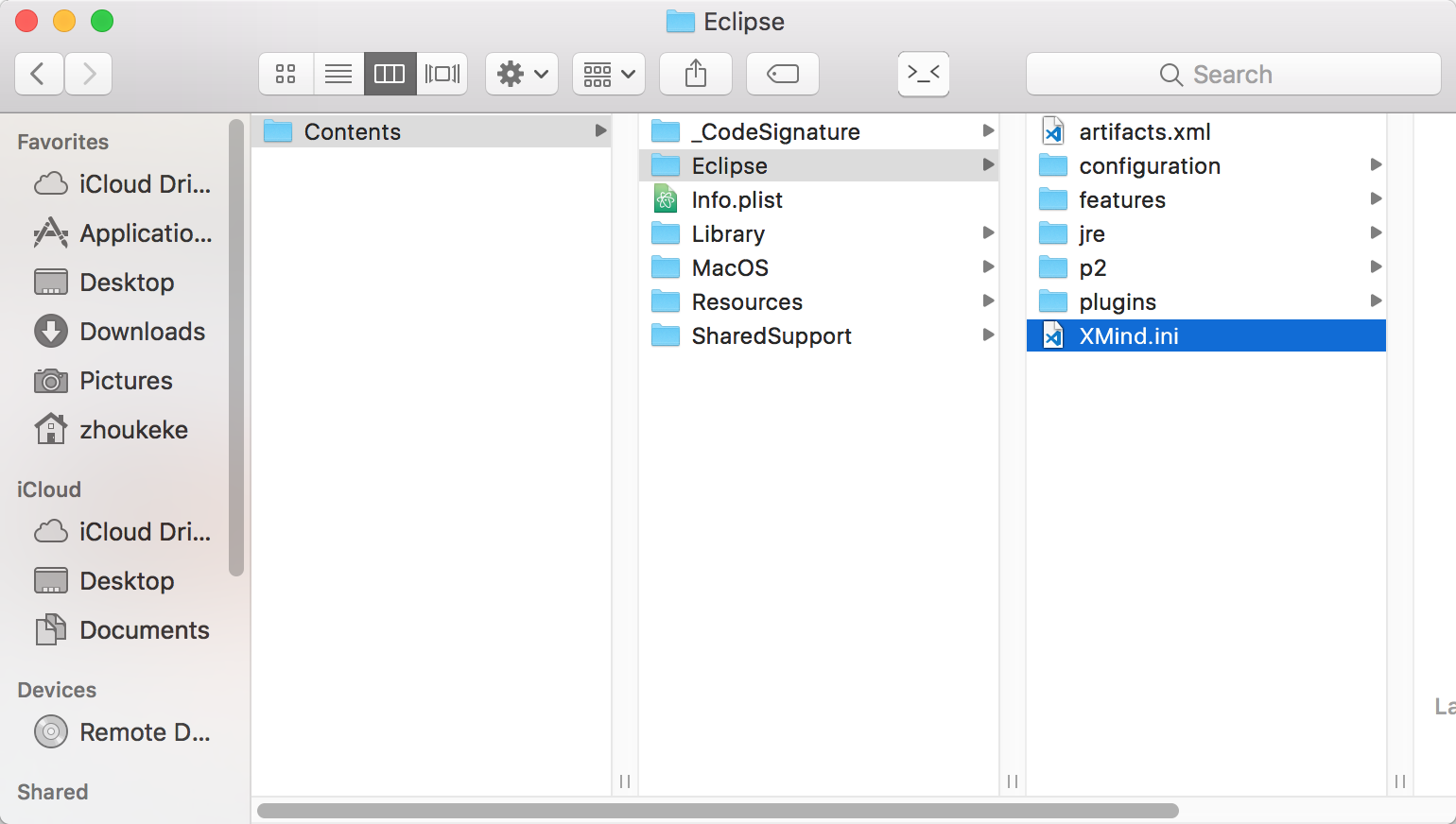Image resolution: width=1456 pixels, height=824 pixels.
Task: Open Documents in the sidebar
Action: click(x=122, y=629)
